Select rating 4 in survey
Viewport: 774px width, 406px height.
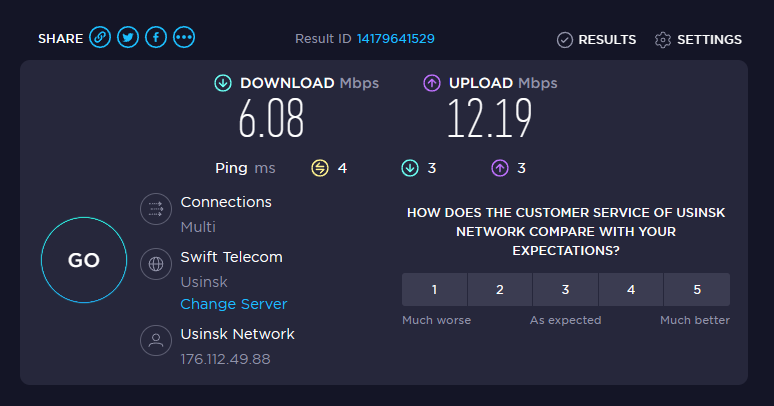click(x=631, y=290)
